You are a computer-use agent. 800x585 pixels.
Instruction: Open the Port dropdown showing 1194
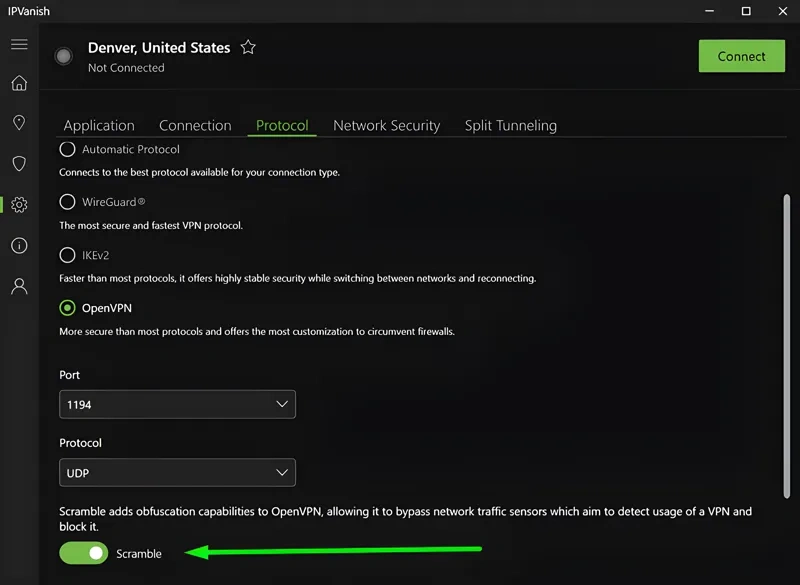(178, 404)
